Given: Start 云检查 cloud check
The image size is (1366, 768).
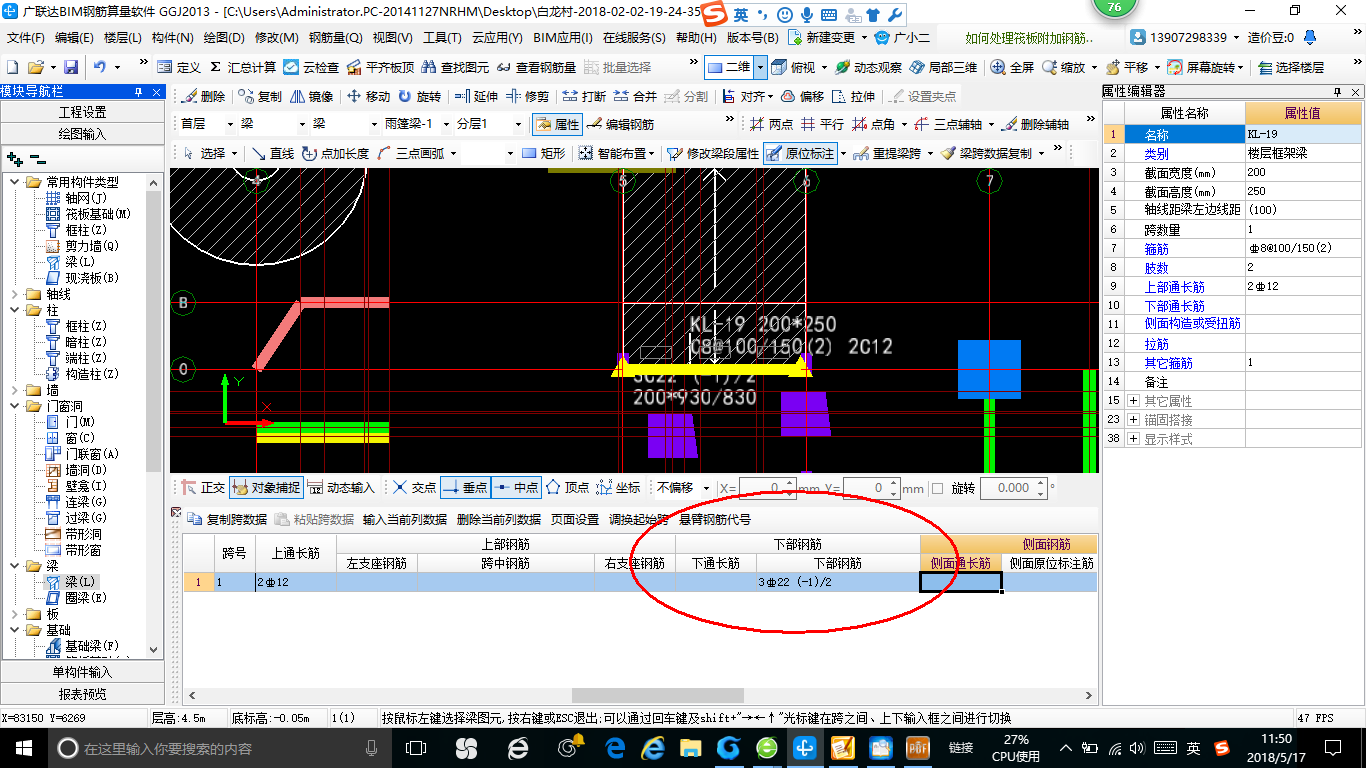Looking at the screenshot, I should [x=311, y=67].
